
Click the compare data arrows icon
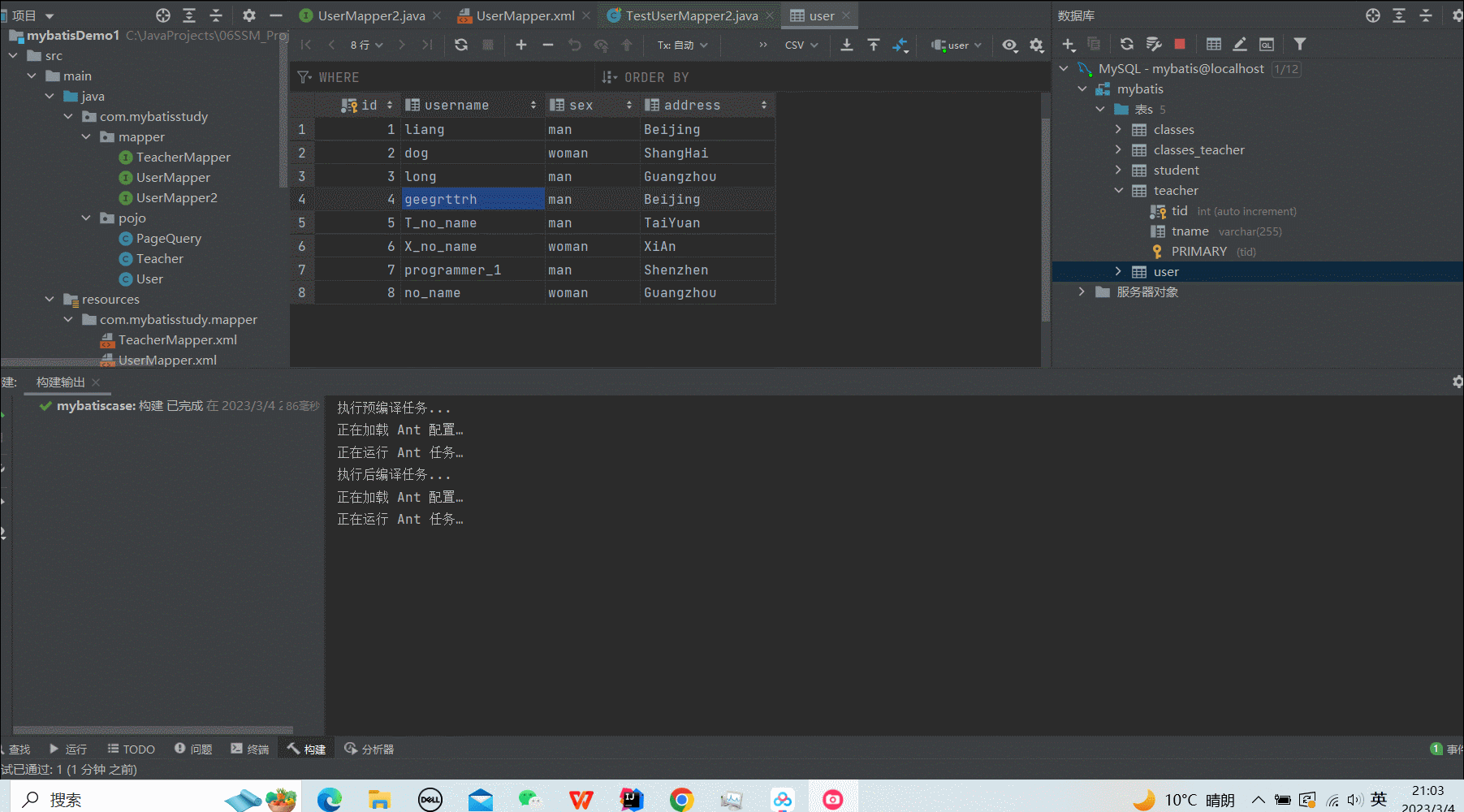pos(900,45)
